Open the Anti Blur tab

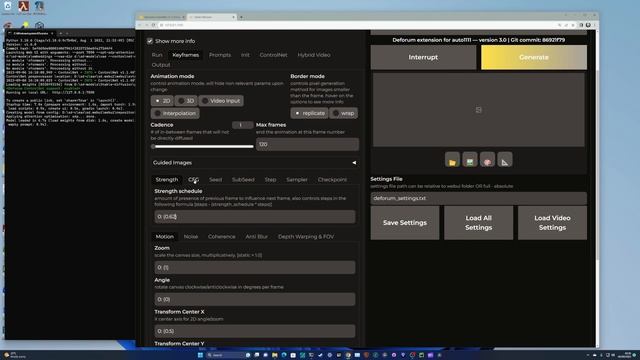(x=257, y=236)
